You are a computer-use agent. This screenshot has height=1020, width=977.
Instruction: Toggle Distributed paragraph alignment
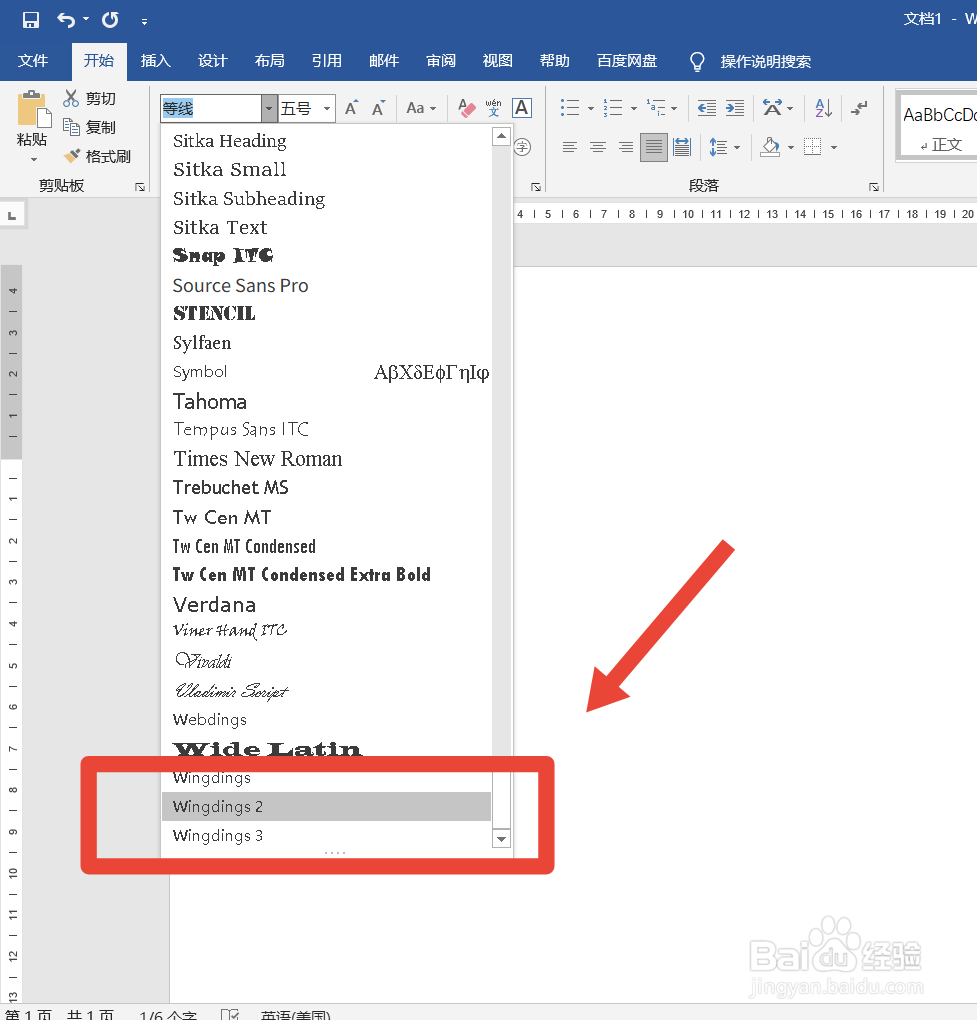(x=682, y=147)
